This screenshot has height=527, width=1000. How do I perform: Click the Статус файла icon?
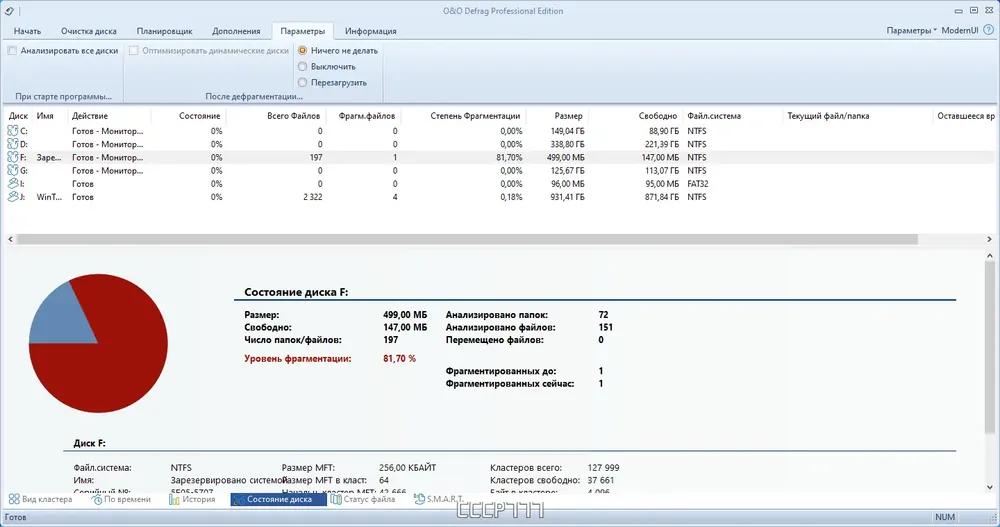(336, 499)
